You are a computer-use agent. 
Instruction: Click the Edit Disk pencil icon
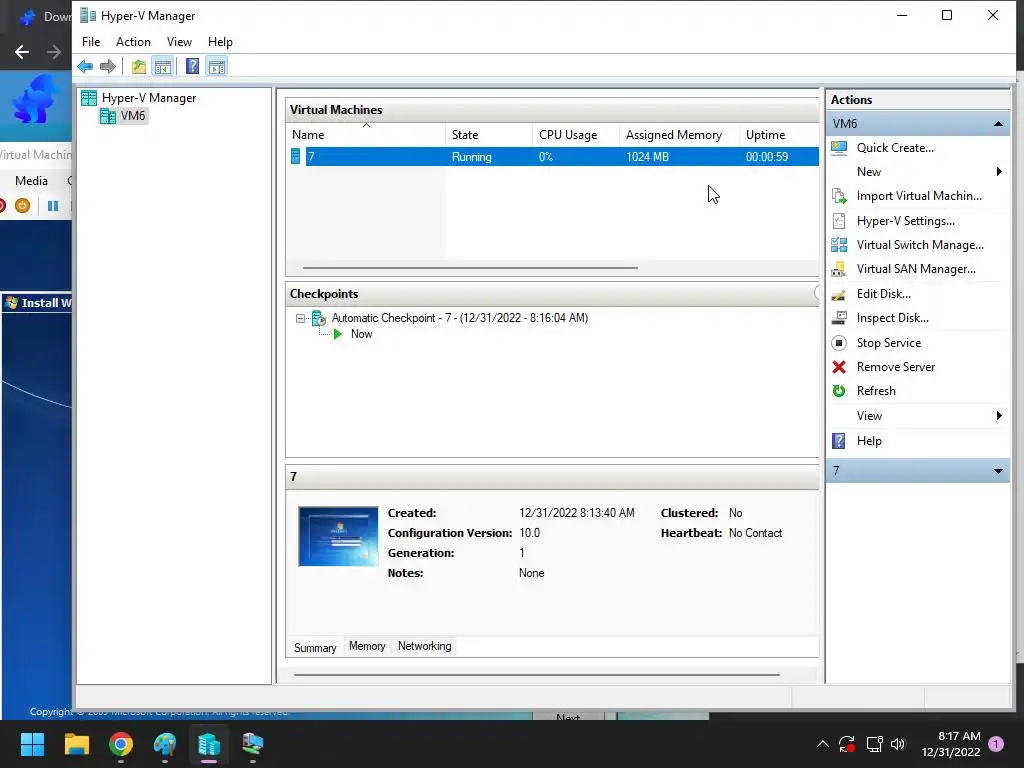(839, 295)
